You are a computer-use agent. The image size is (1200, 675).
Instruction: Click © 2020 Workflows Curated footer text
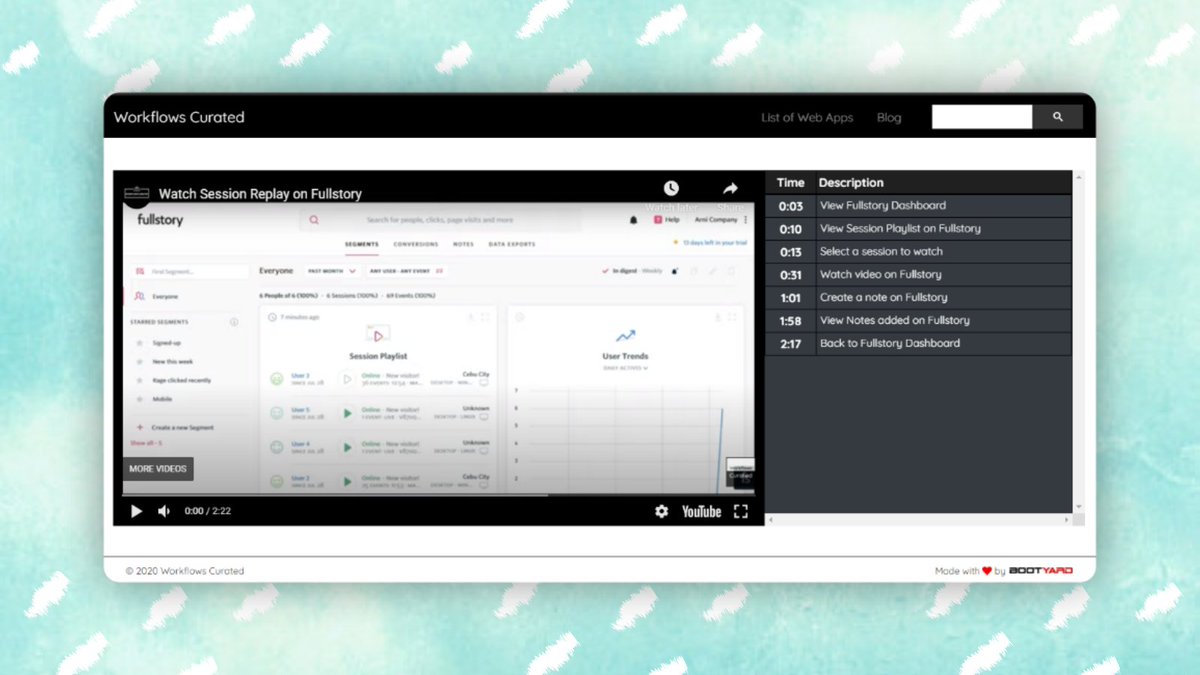coord(185,571)
